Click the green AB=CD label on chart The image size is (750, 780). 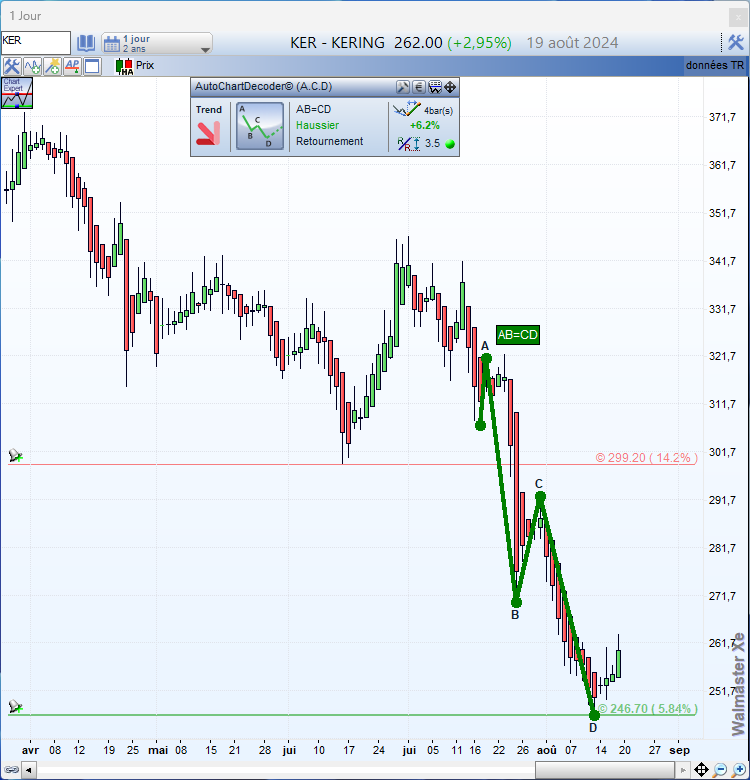click(518, 335)
